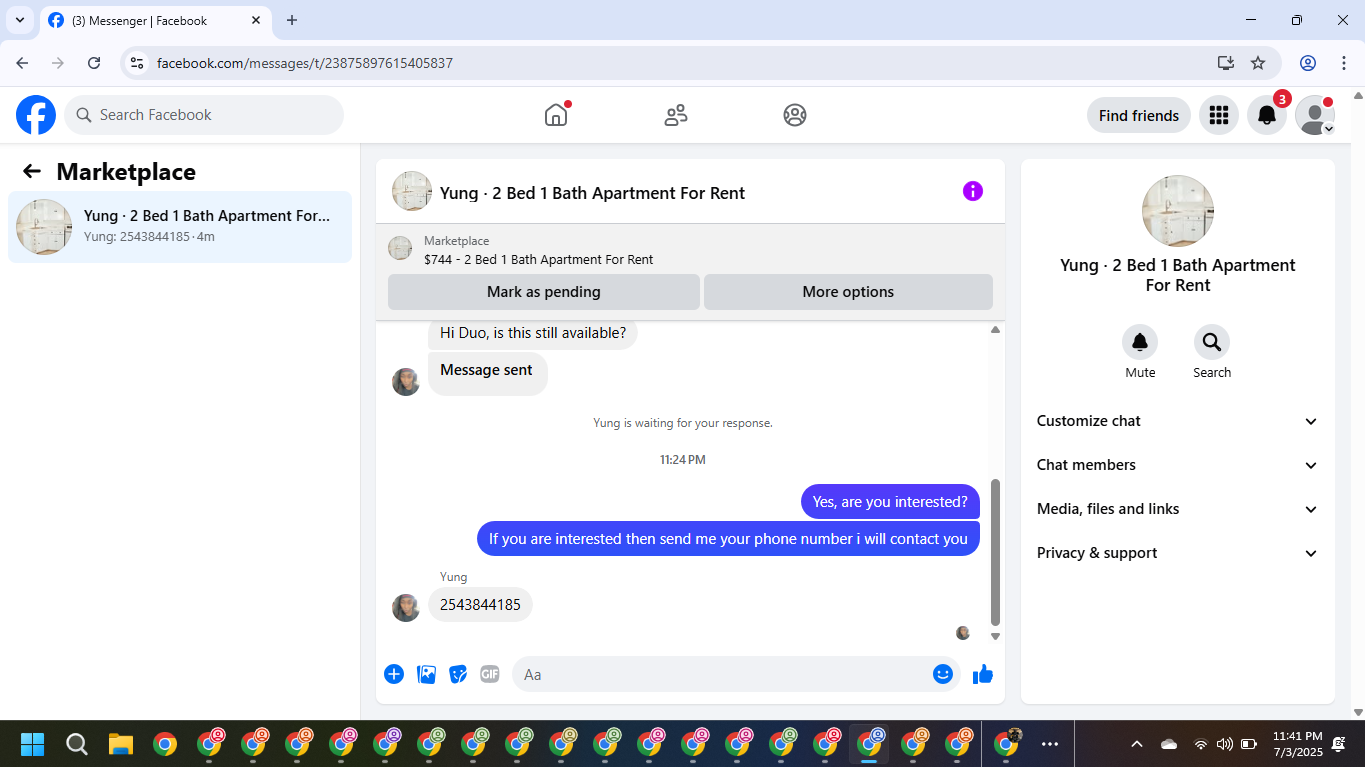Image resolution: width=1365 pixels, height=767 pixels.
Task: Close the Messenger browser tab
Action: click(255, 20)
